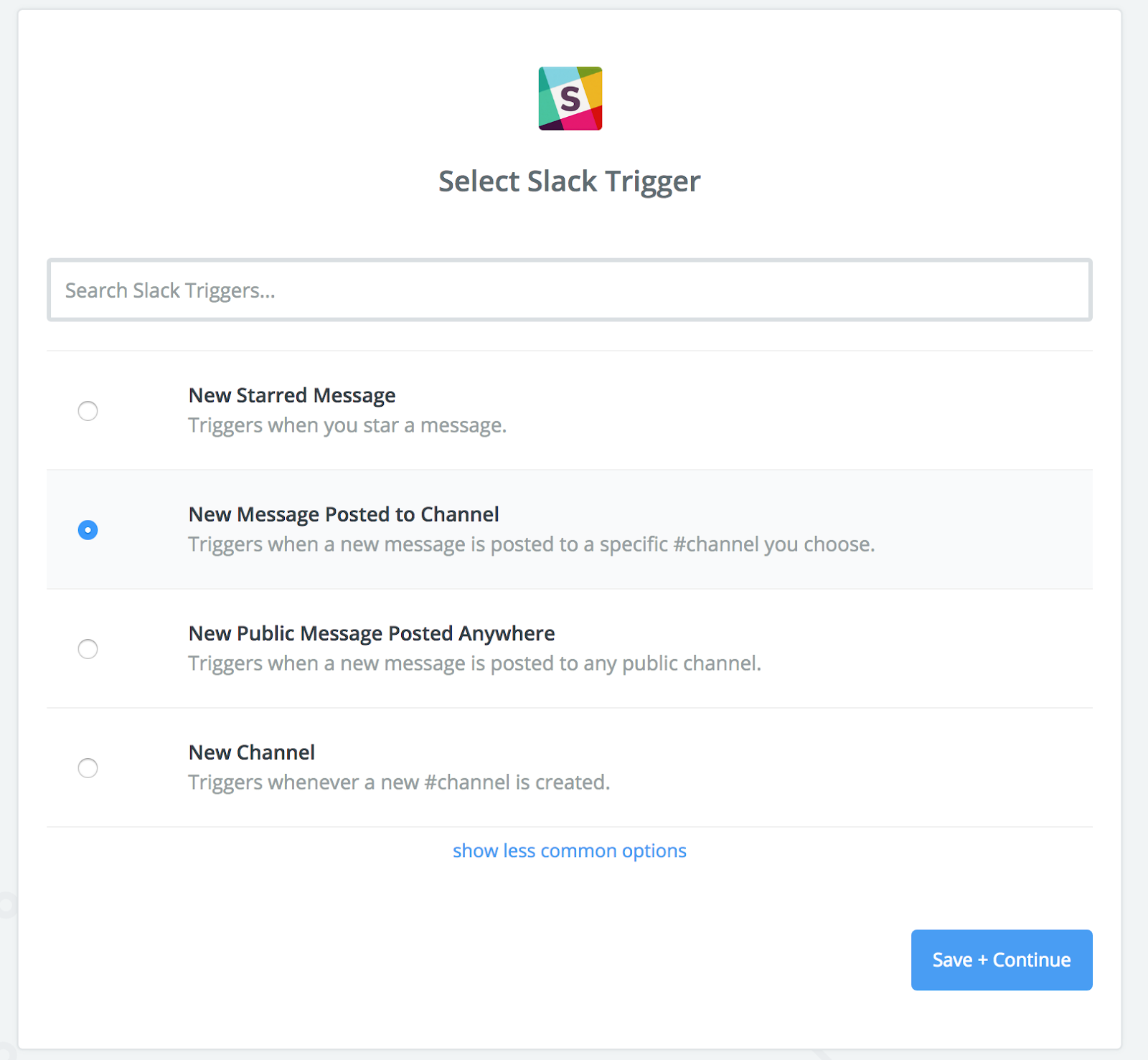Viewport: 1148px width, 1060px height.
Task: Click the Slack logo icon
Action: pos(570,98)
